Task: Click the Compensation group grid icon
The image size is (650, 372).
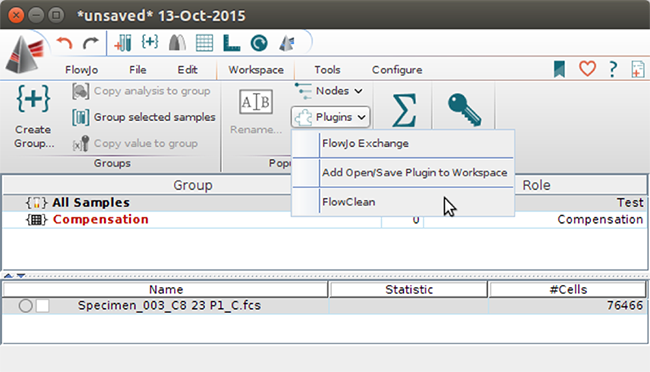Action: point(36,219)
